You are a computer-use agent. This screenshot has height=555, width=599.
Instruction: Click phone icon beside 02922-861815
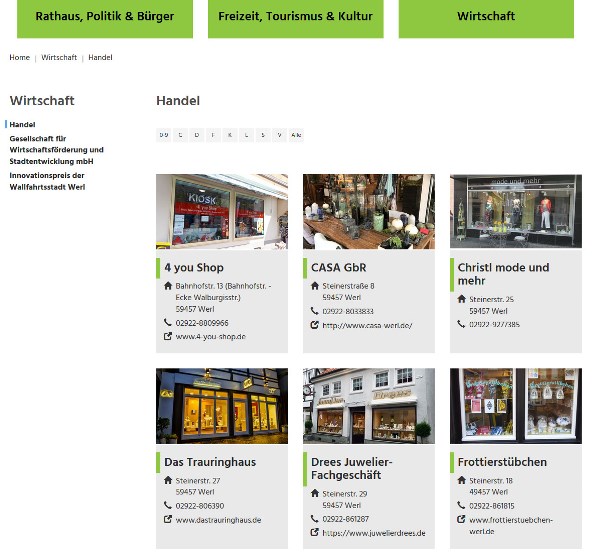tap(461, 505)
